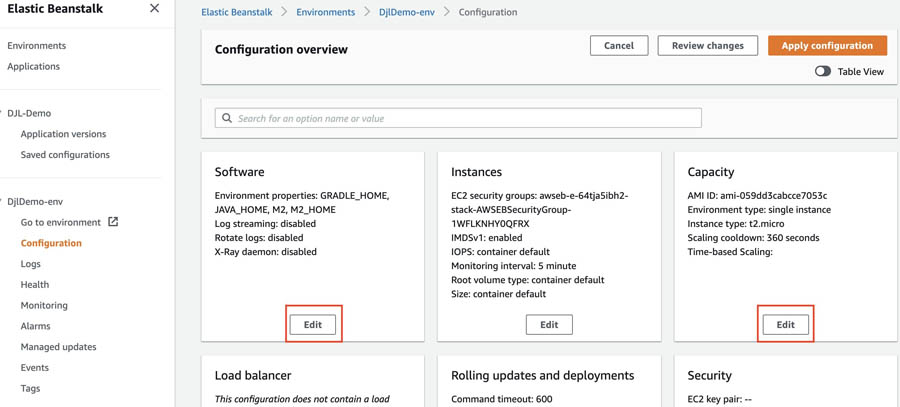
Task: Click the search magnifier icon
Action: [227, 118]
